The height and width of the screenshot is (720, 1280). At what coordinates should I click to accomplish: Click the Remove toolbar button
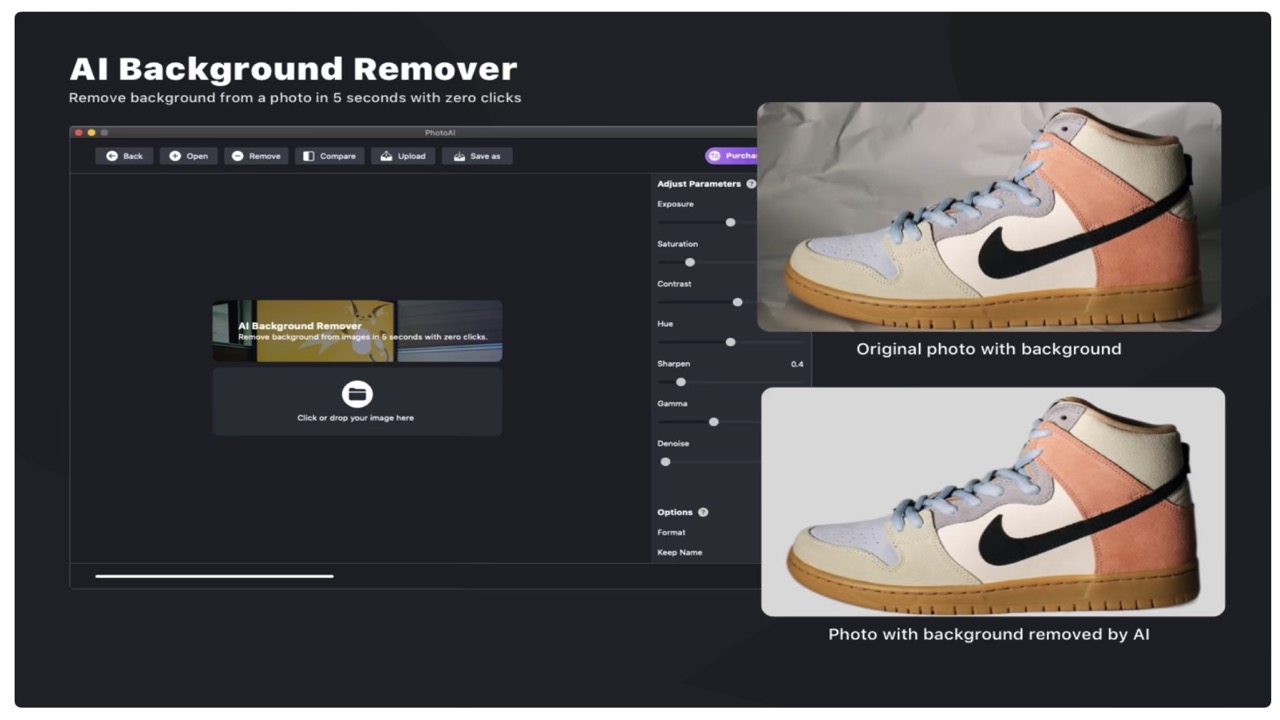point(256,156)
